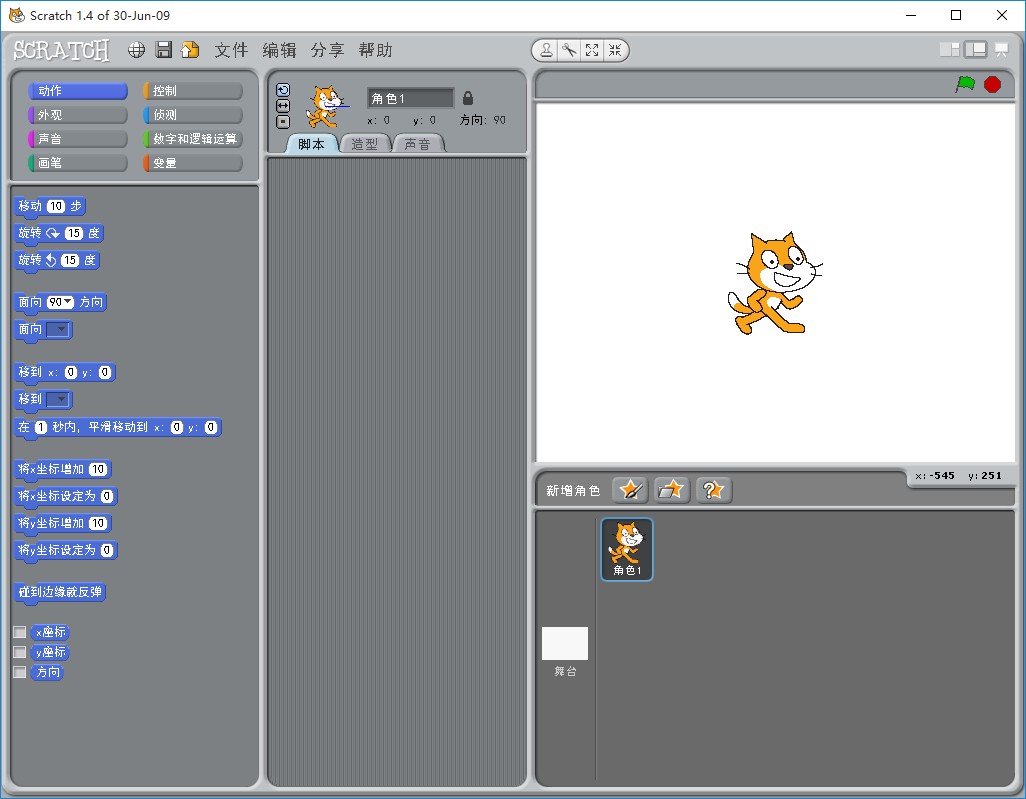Click the sprite name field 角色1

[x=410, y=97]
